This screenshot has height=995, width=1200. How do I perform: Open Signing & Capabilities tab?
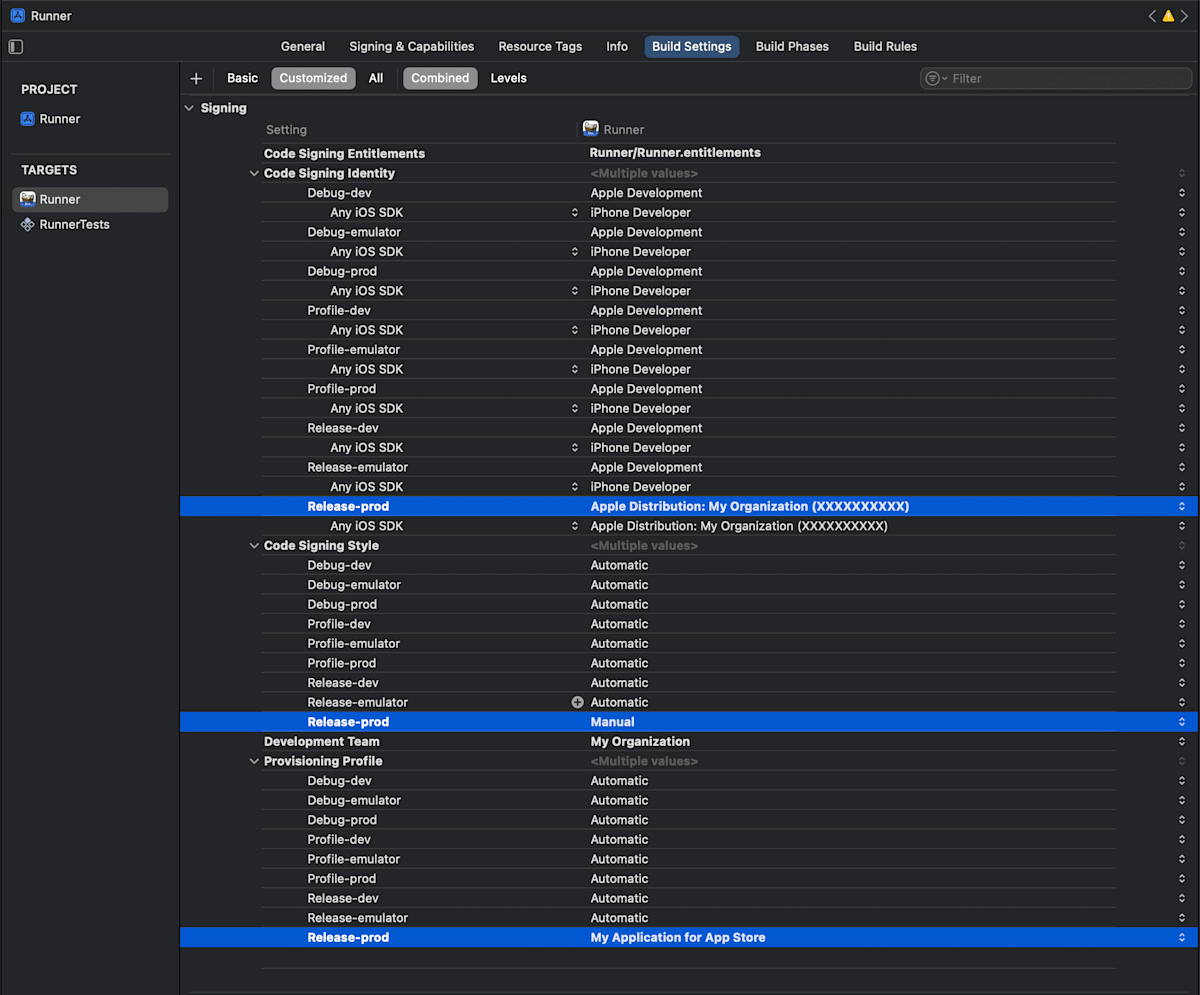[x=412, y=46]
